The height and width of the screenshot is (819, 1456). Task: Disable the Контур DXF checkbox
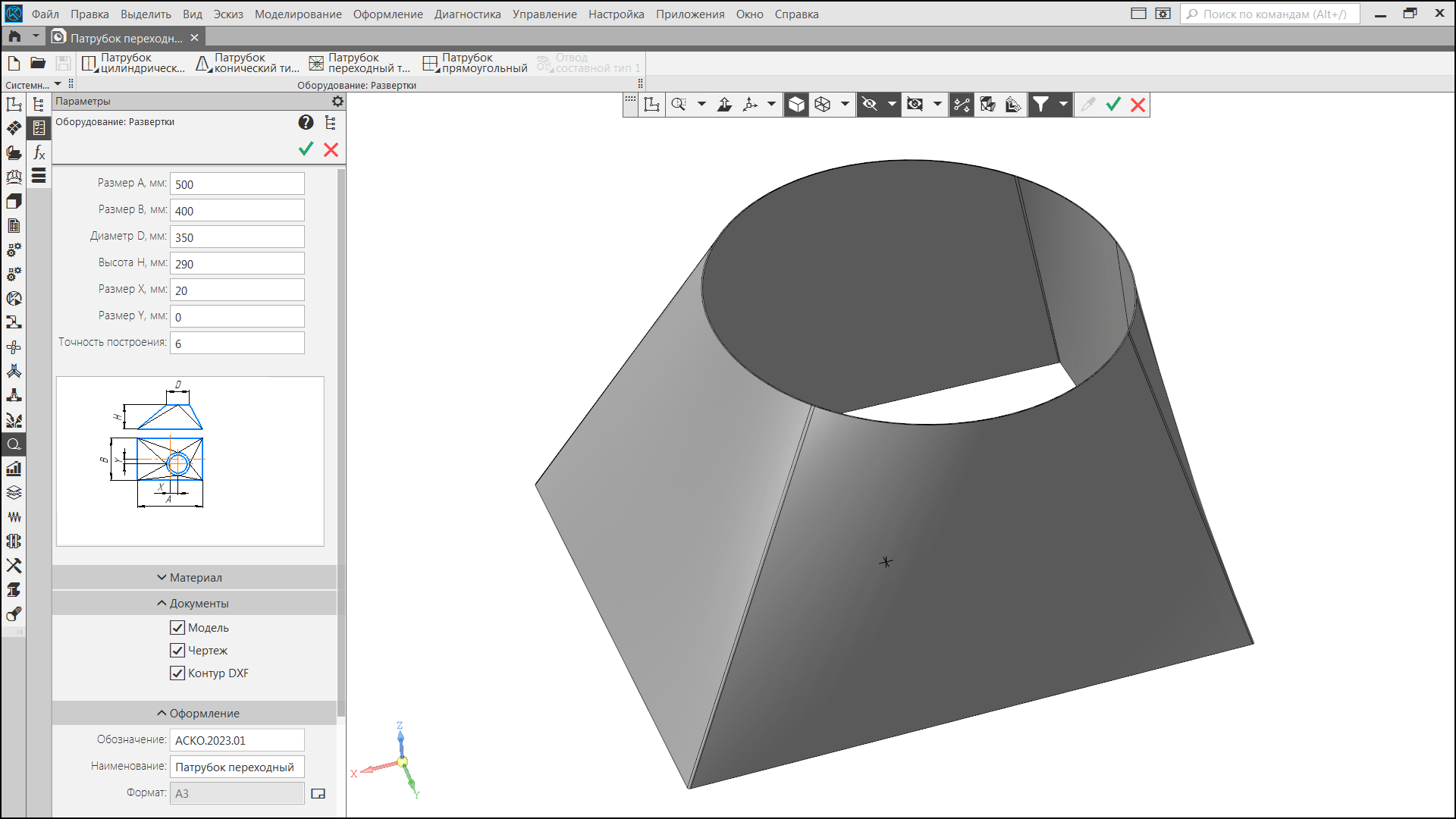[x=177, y=673]
